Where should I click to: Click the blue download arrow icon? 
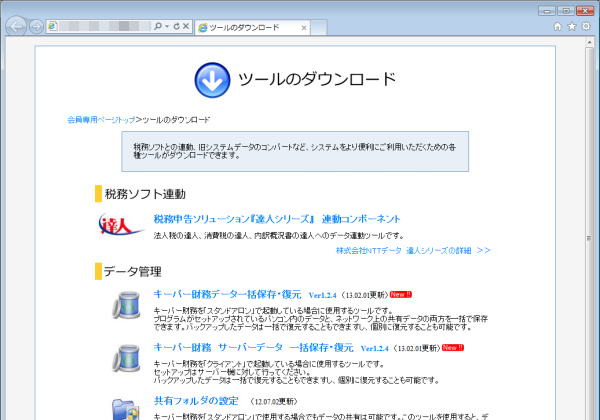212,80
